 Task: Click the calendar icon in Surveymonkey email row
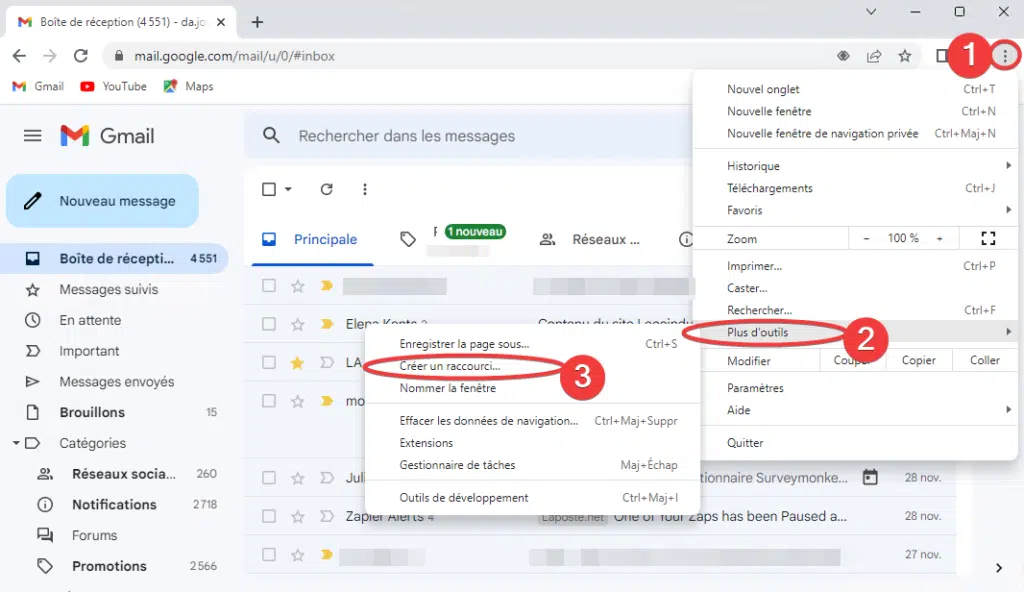coord(870,478)
